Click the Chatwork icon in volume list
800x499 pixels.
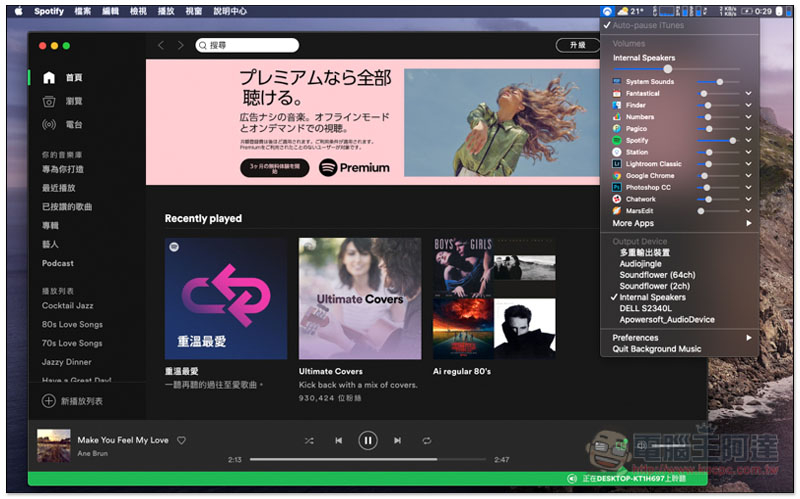coord(617,199)
